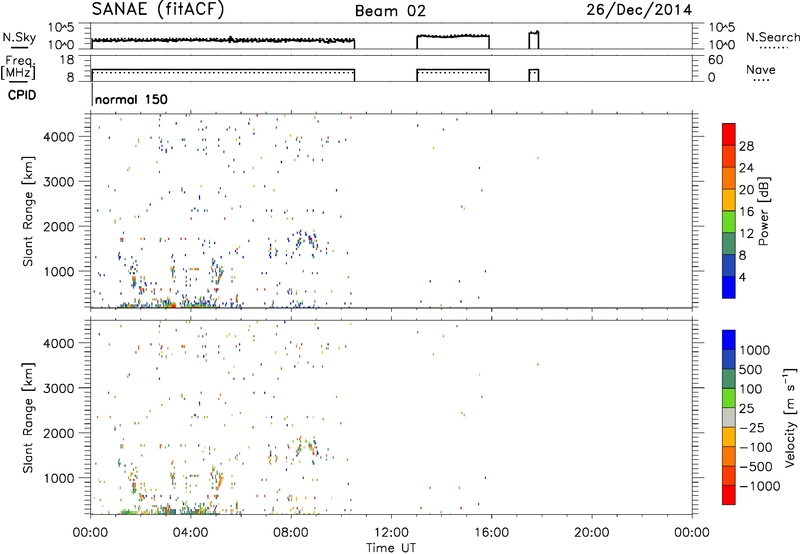Click the Power [dB] color bar title
Image resolution: width=800 pixels, height=554 pixels.
click(763, 211)
